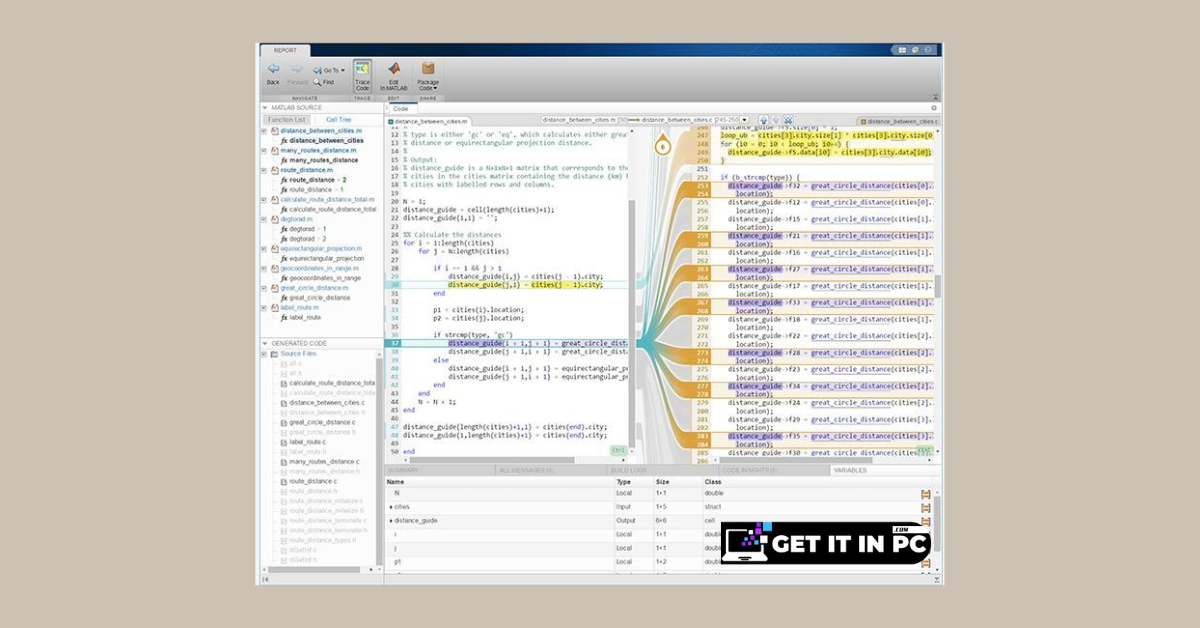The height and width of the screenshot is (628, 1200).
Task: Collapse distance_between_cities.m tree node
Action: point(265,131)
